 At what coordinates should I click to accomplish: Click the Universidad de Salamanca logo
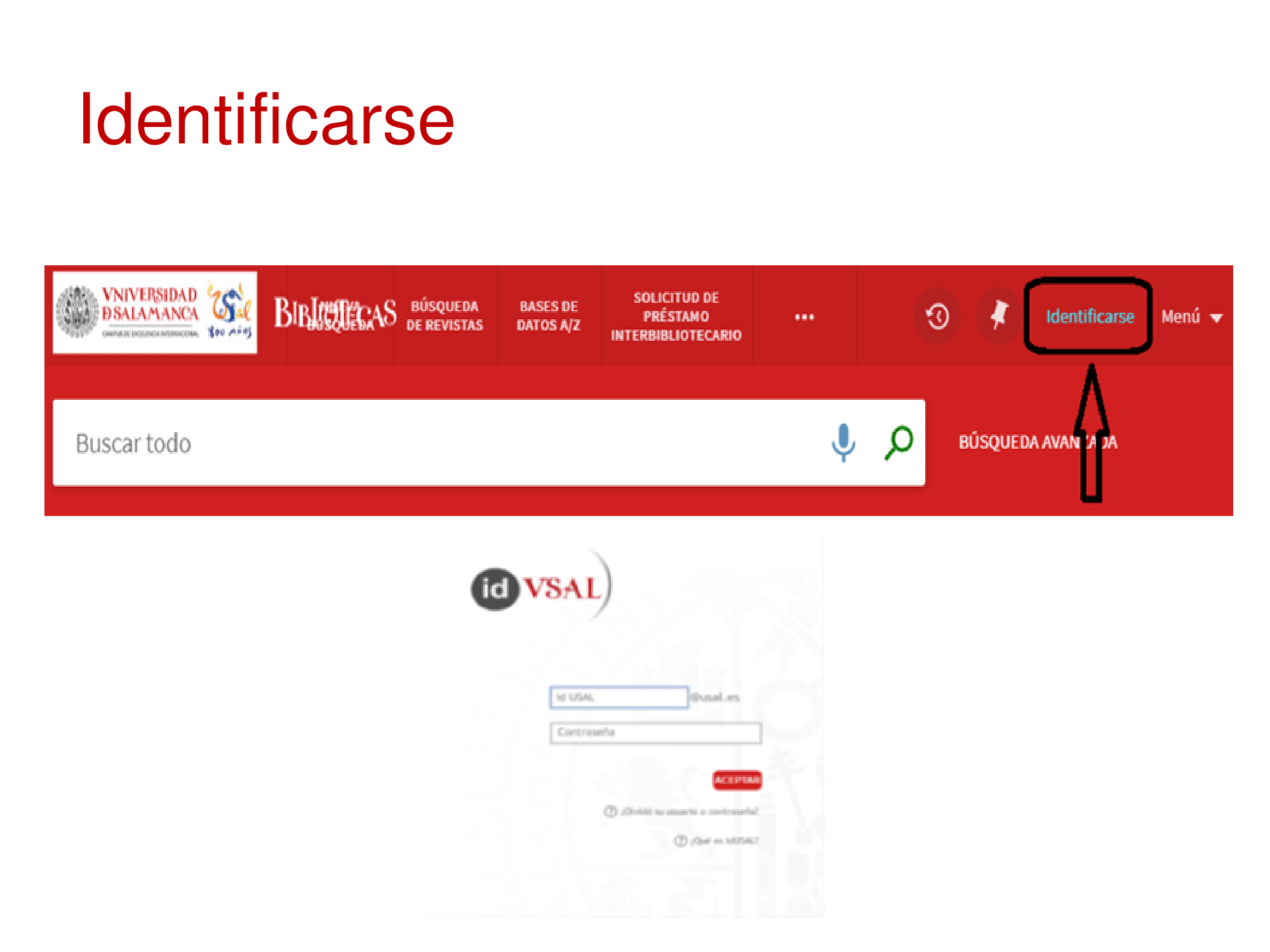tap(155, 312)
